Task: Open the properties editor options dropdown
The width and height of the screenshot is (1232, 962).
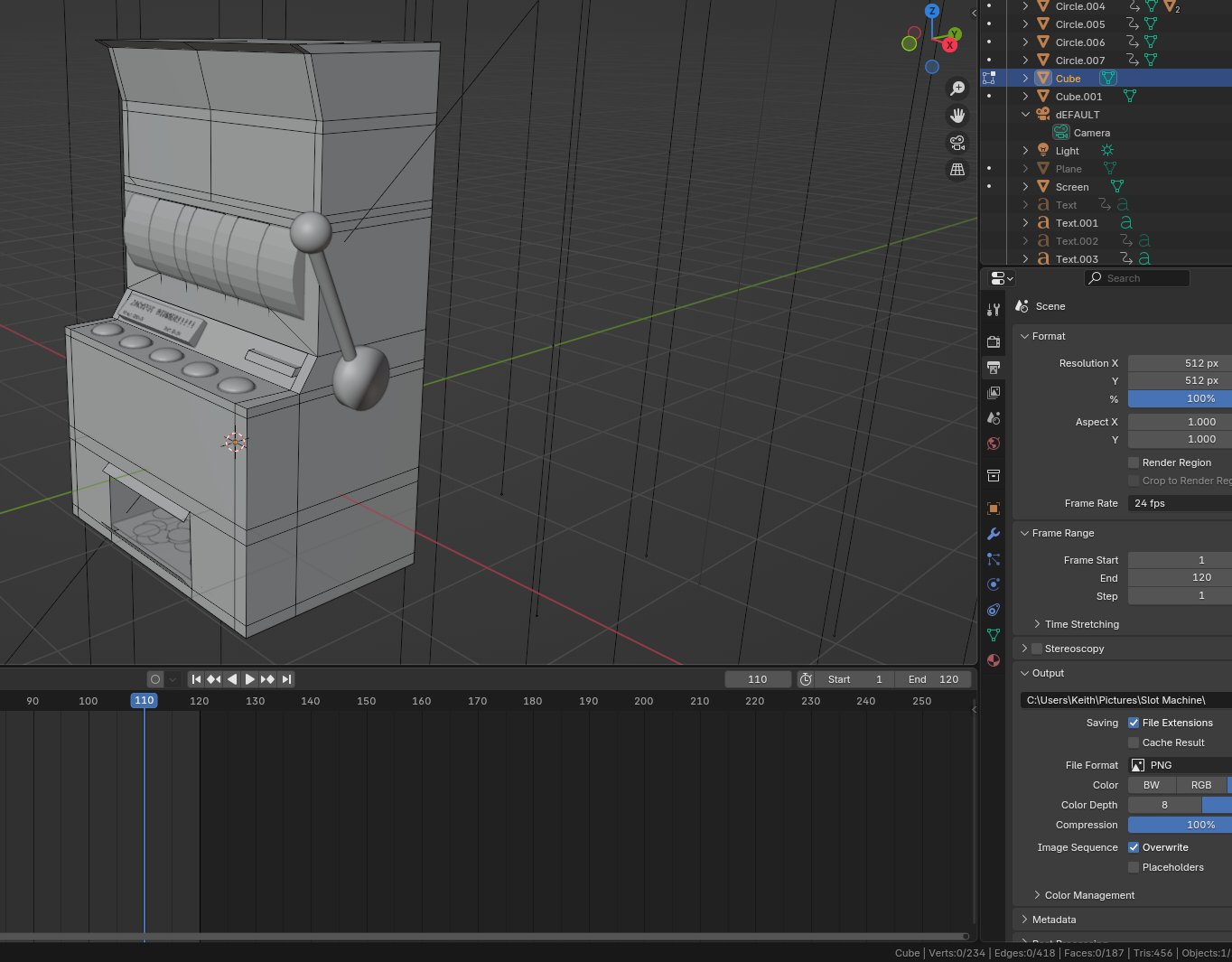Action: 1002,278
